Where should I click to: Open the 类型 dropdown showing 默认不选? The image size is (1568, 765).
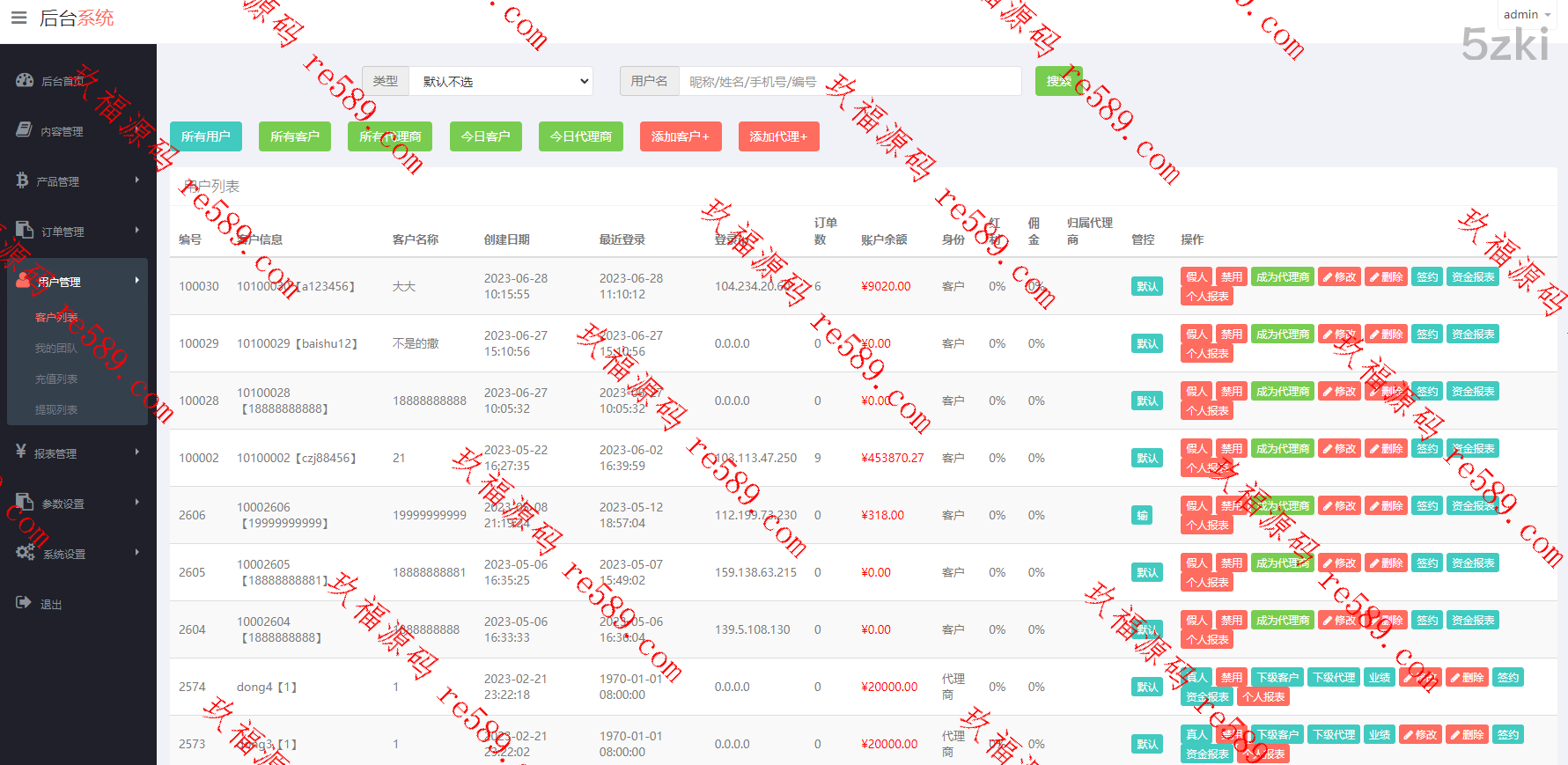[502, 81]
